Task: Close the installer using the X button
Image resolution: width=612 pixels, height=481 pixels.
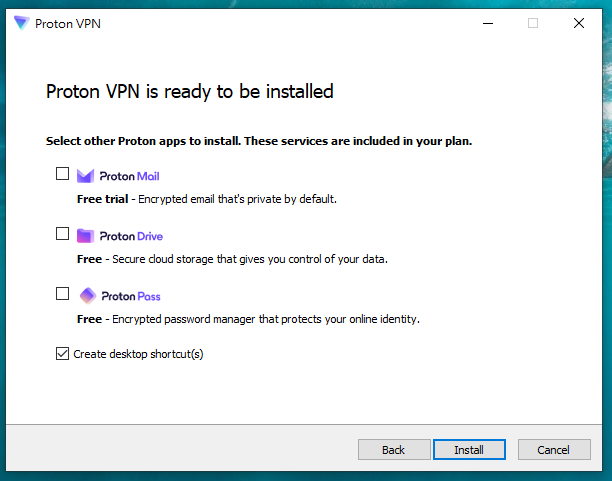Action: pyautogui.click(x=579, y=23)
